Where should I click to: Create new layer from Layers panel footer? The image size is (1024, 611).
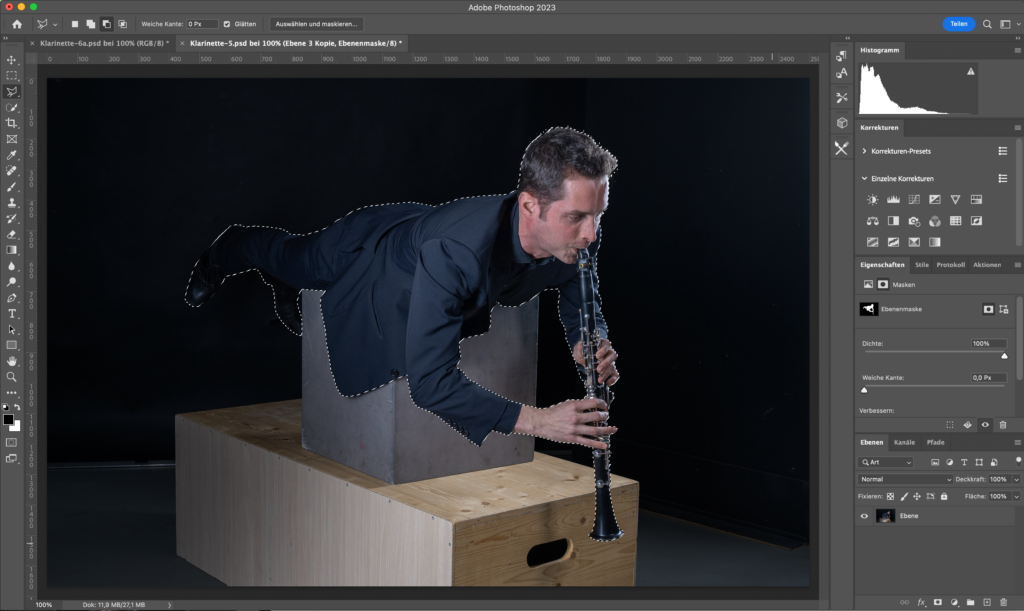point(987,603)
